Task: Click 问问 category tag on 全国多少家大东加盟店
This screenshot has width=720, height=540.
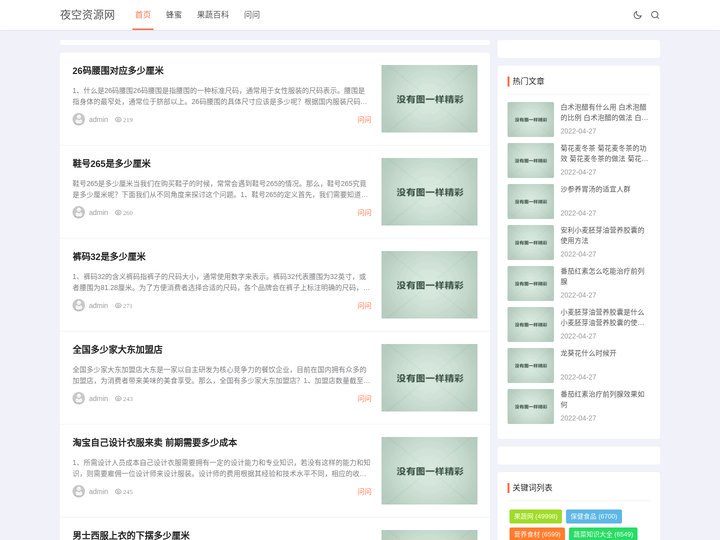Action: tap(364, 399)
